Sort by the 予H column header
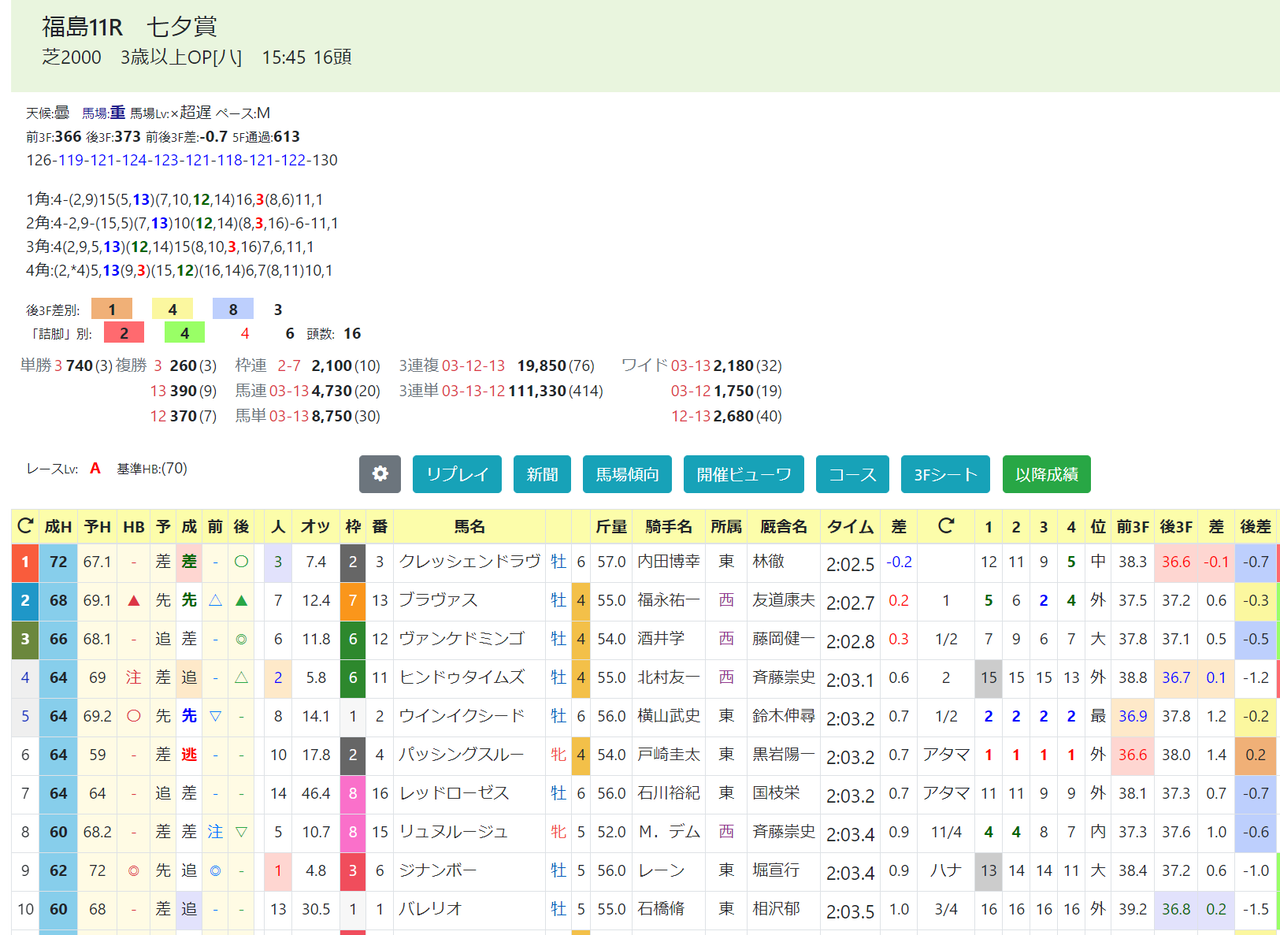This screenshot has width=1280, height=935. coord(97,525)
